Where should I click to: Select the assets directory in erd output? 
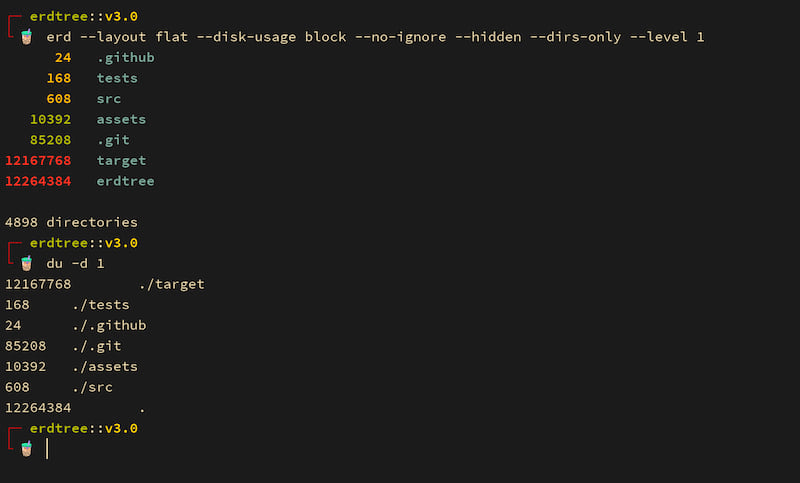click(x=121, y=119)
